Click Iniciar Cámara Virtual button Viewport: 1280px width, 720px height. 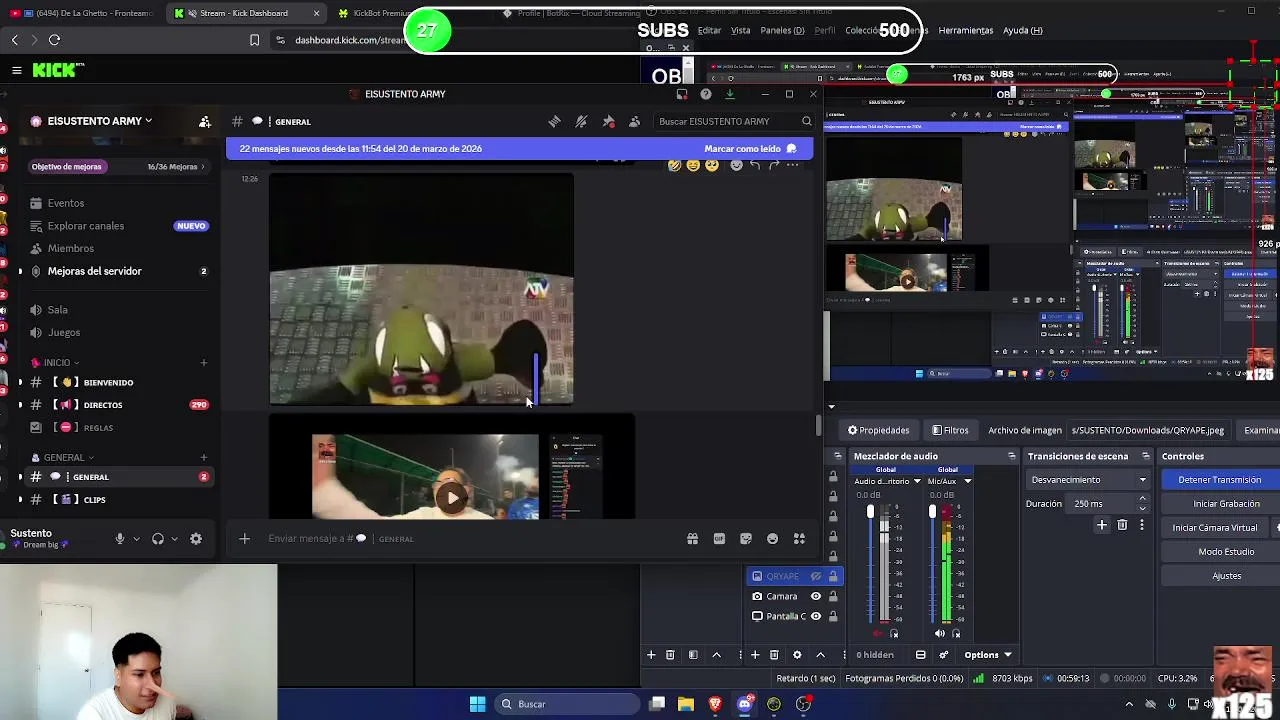pyautogui.click(x=1215, y=528)
